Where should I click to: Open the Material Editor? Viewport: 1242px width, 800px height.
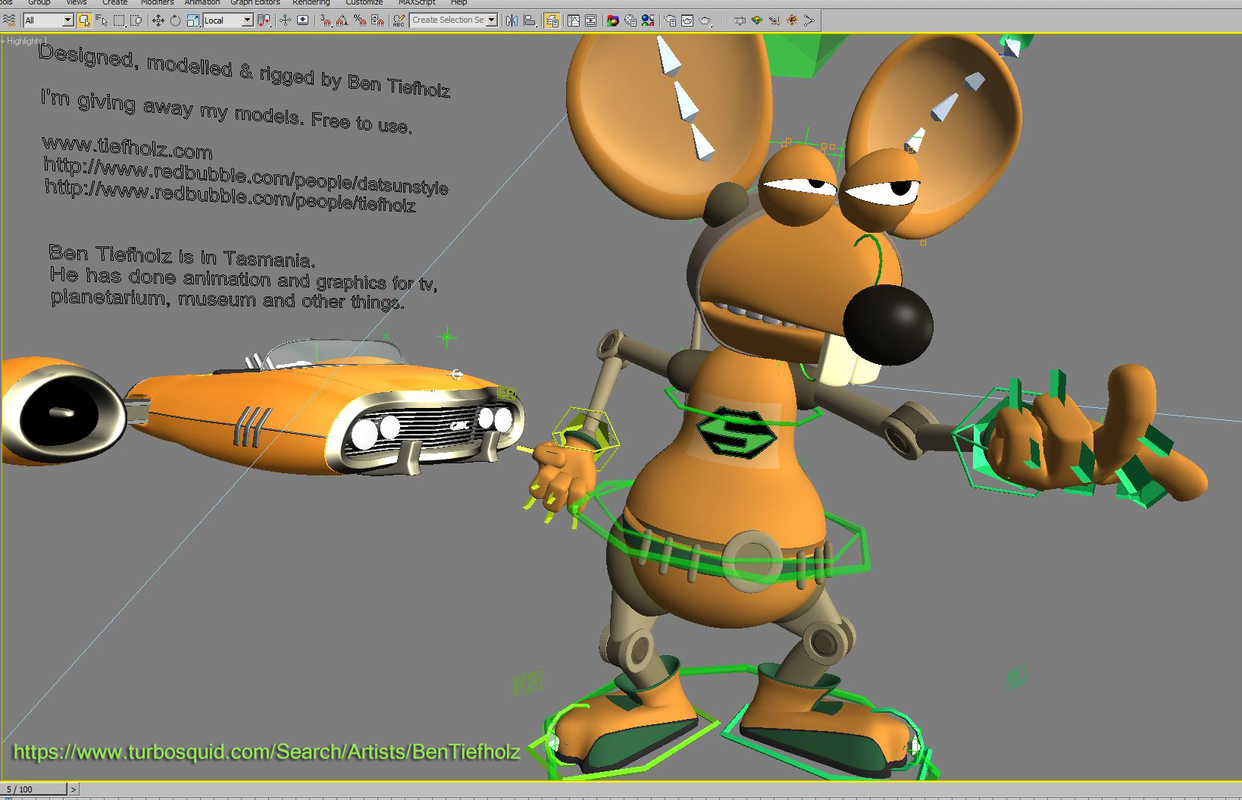614,19
